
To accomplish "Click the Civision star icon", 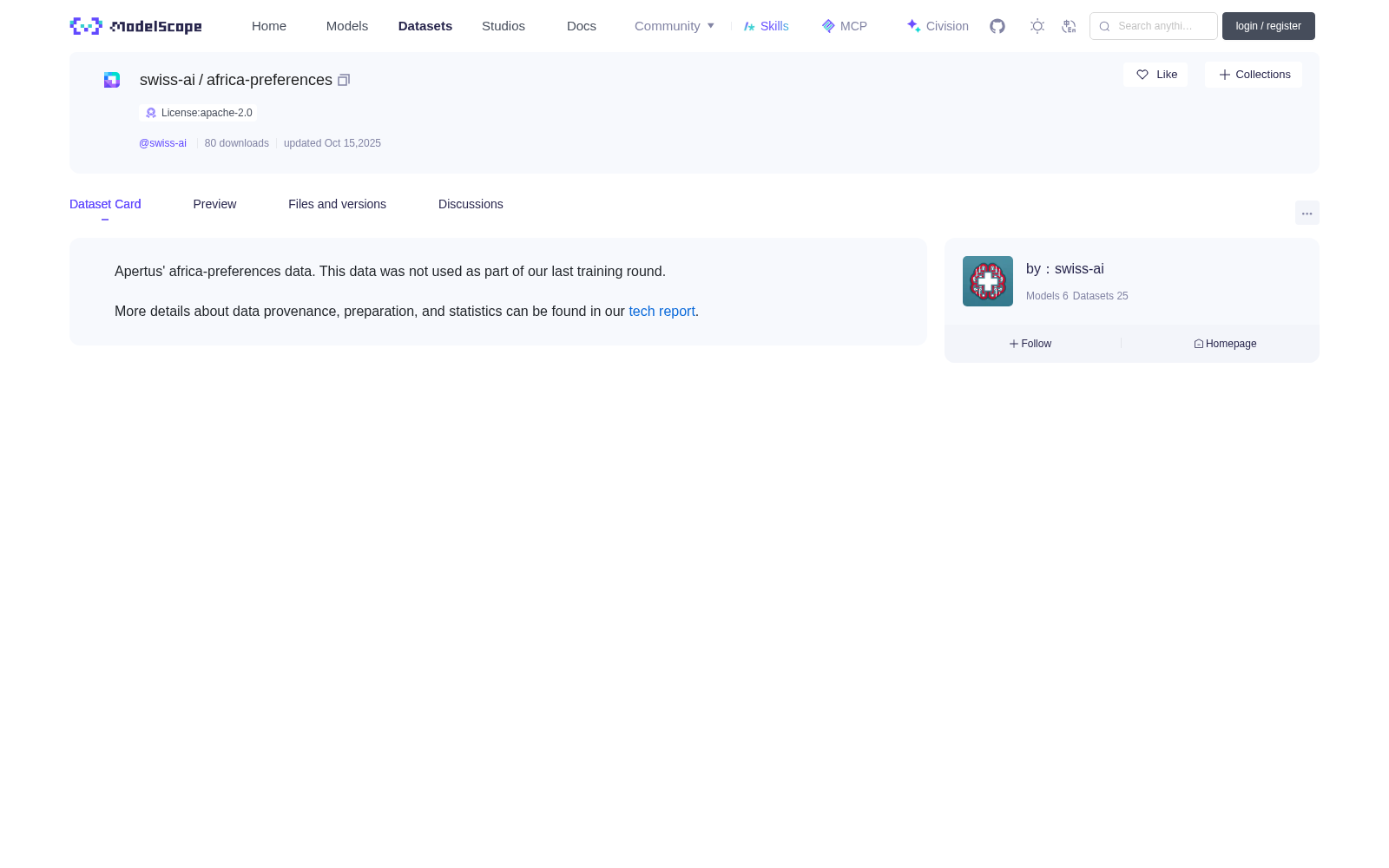I will 913,26.
